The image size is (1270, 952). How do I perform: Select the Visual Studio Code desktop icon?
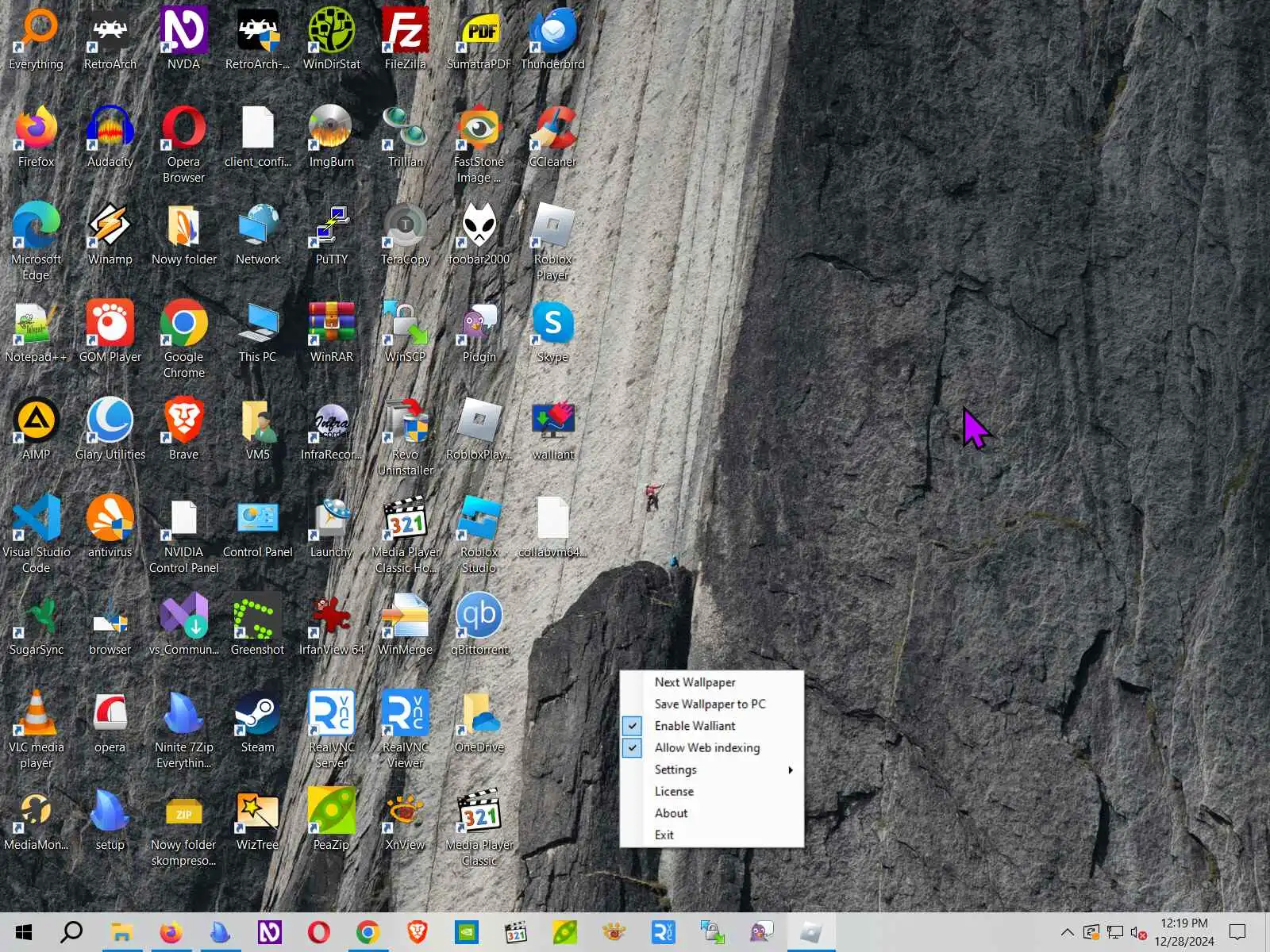[37, 534]
